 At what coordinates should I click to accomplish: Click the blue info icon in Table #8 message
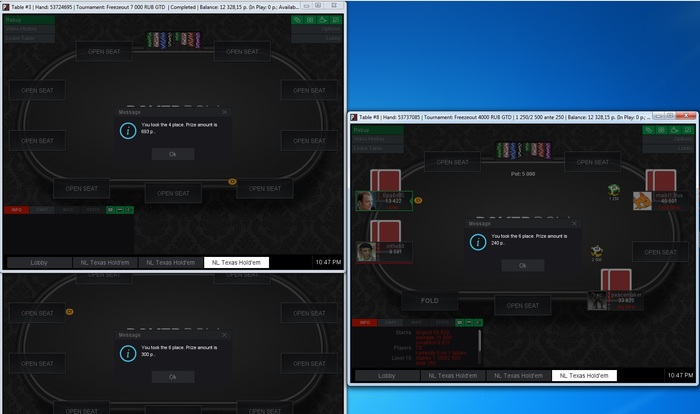click(x=478, y=242)
